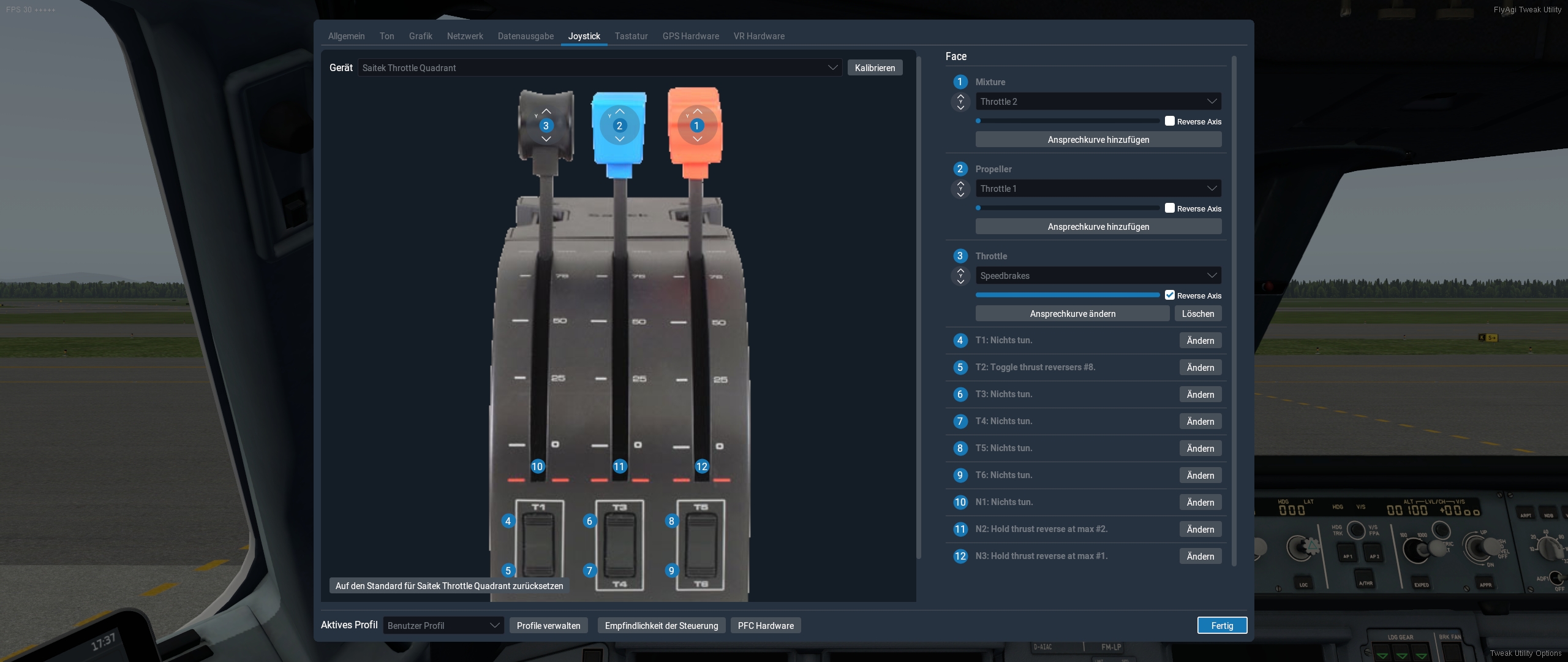Screen dimensions: 1568x662
Task: Click the Fertig button
Action: click(x=1222, y=625)
